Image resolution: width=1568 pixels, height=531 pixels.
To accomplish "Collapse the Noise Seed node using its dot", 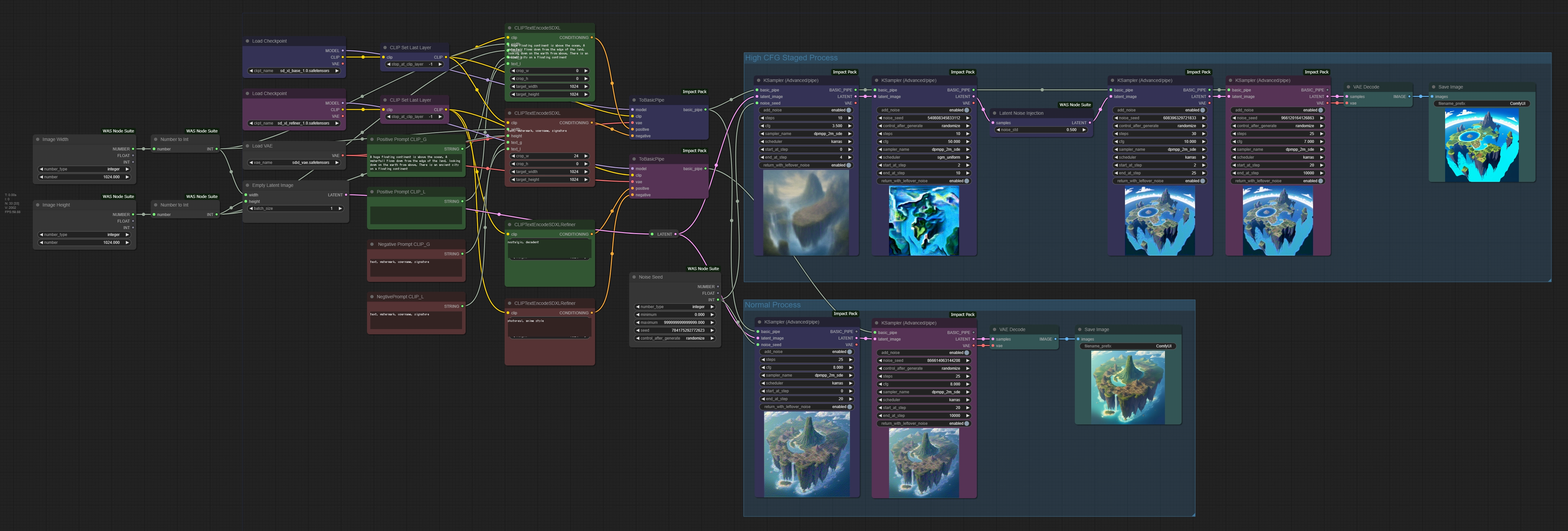I will (634, 277).
